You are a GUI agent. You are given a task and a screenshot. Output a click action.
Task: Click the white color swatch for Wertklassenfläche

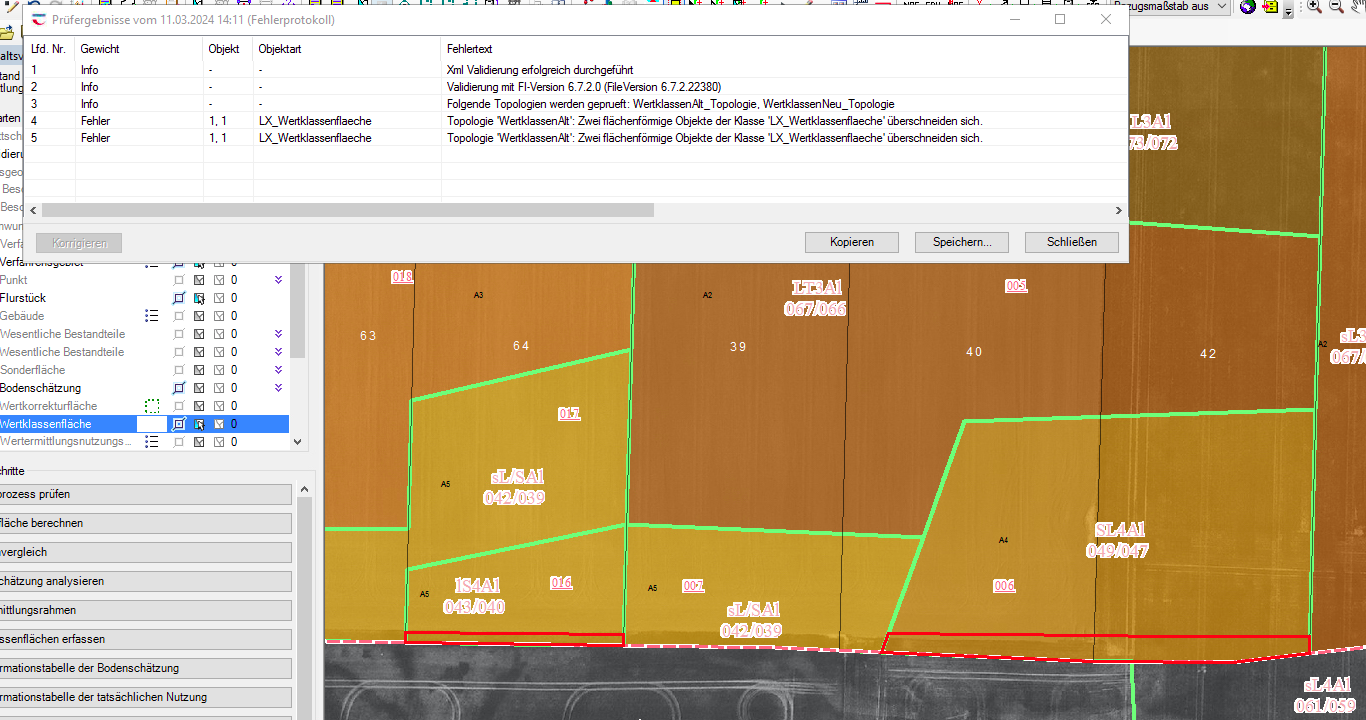151,424
